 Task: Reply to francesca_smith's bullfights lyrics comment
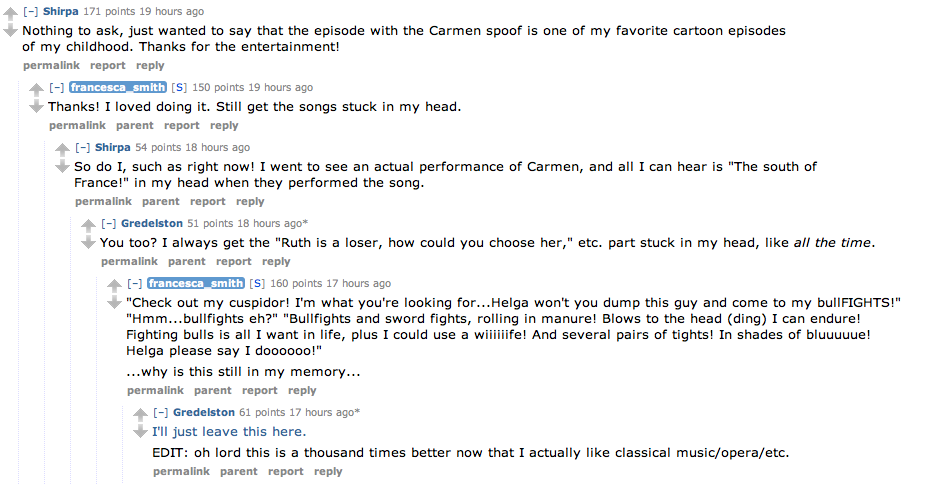click(302, 390)
